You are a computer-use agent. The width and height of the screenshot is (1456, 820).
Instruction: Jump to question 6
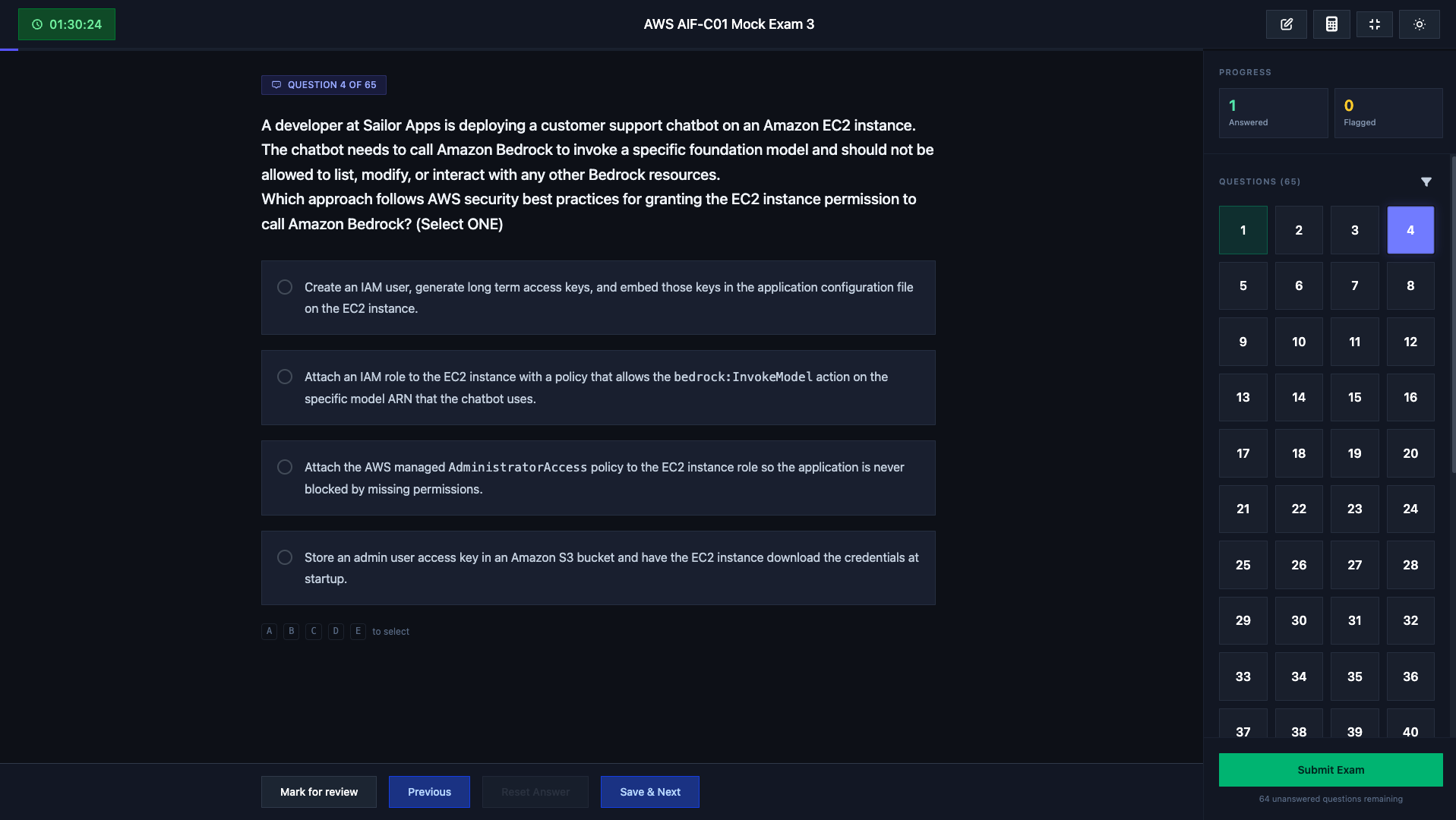click(1299, 285)
